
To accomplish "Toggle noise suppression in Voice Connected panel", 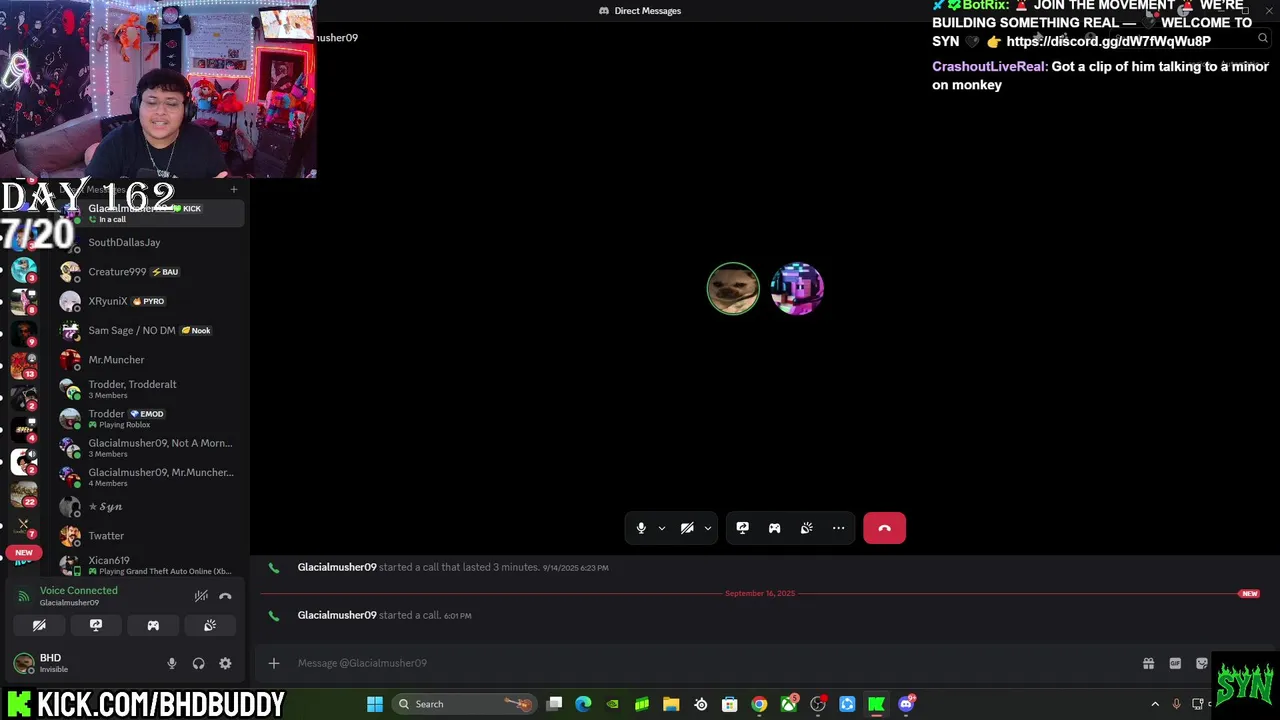I will (201, 596).
